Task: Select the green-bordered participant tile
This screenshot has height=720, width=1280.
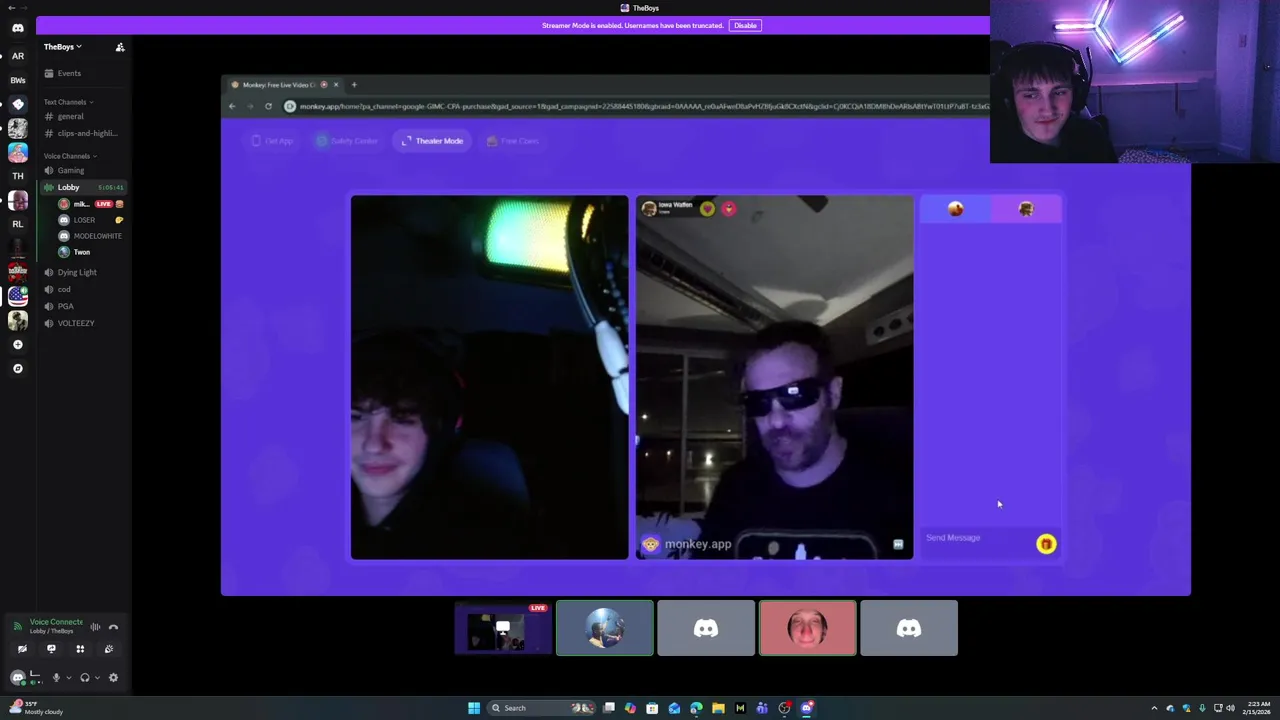Action: (x=605, y=628)
